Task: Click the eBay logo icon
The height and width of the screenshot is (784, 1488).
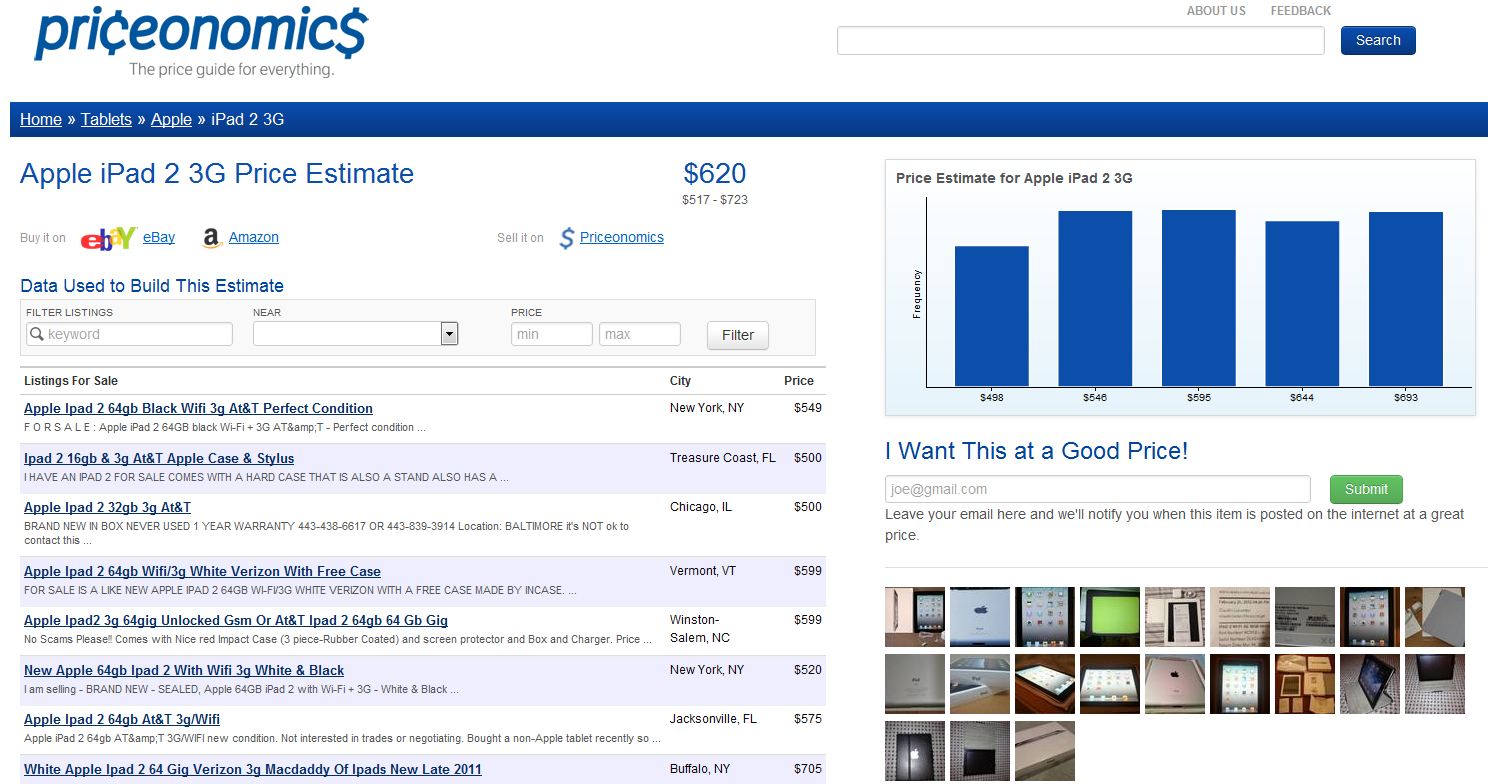Action: pos(108,238)
